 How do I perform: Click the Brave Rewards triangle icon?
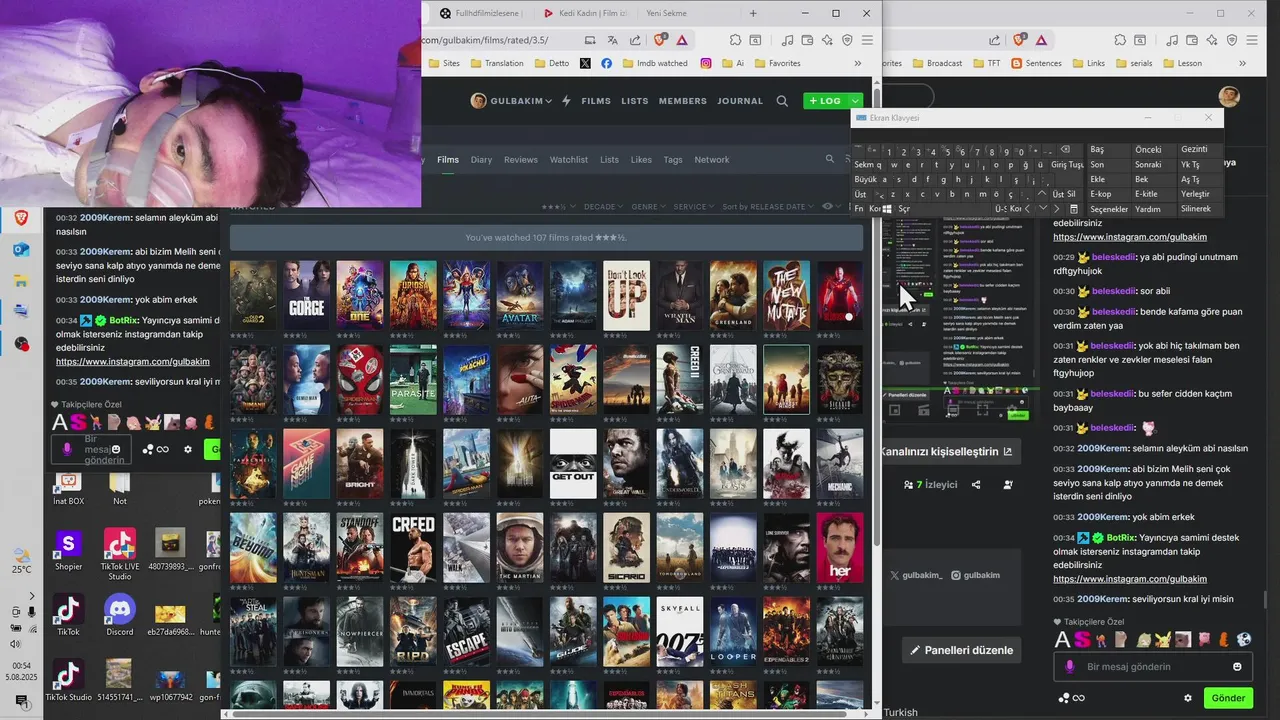(x=681, y=40)
